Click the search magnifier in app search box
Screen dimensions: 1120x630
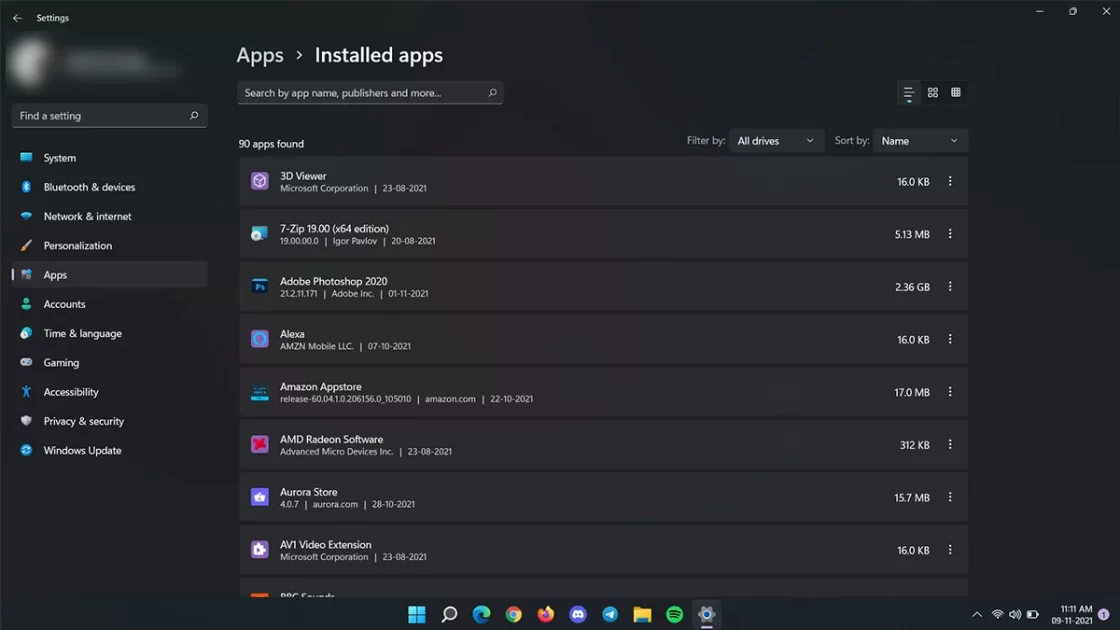[492, 93]
